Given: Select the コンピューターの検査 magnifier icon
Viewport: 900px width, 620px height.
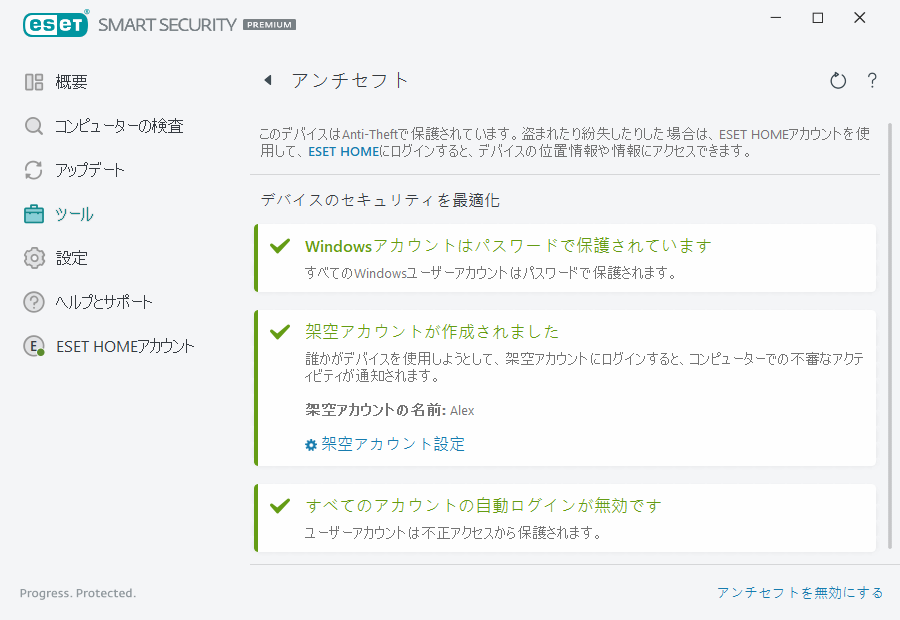Looking at the screenshot, I should pyautogui.click(x=33, y=126).
